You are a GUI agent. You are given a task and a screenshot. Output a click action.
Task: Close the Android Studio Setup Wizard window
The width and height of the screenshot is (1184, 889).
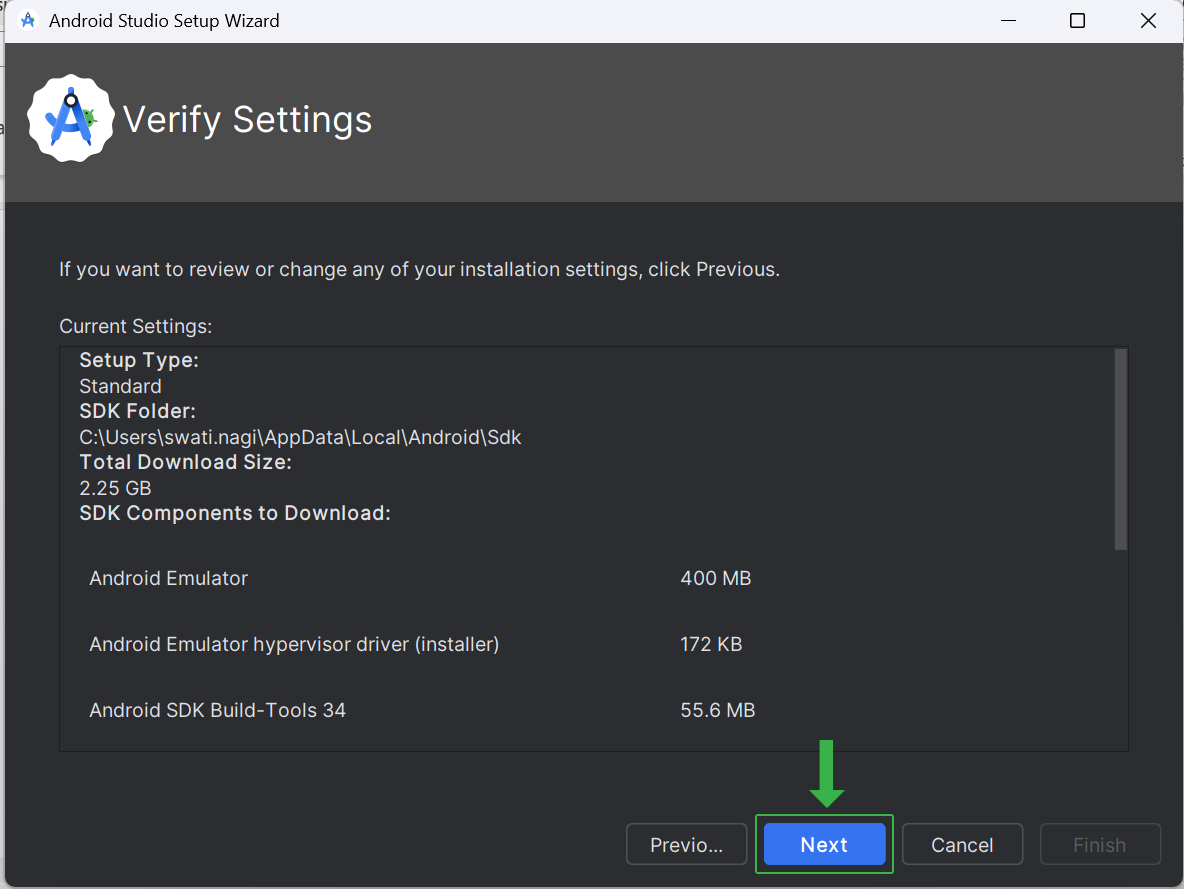1148,20
